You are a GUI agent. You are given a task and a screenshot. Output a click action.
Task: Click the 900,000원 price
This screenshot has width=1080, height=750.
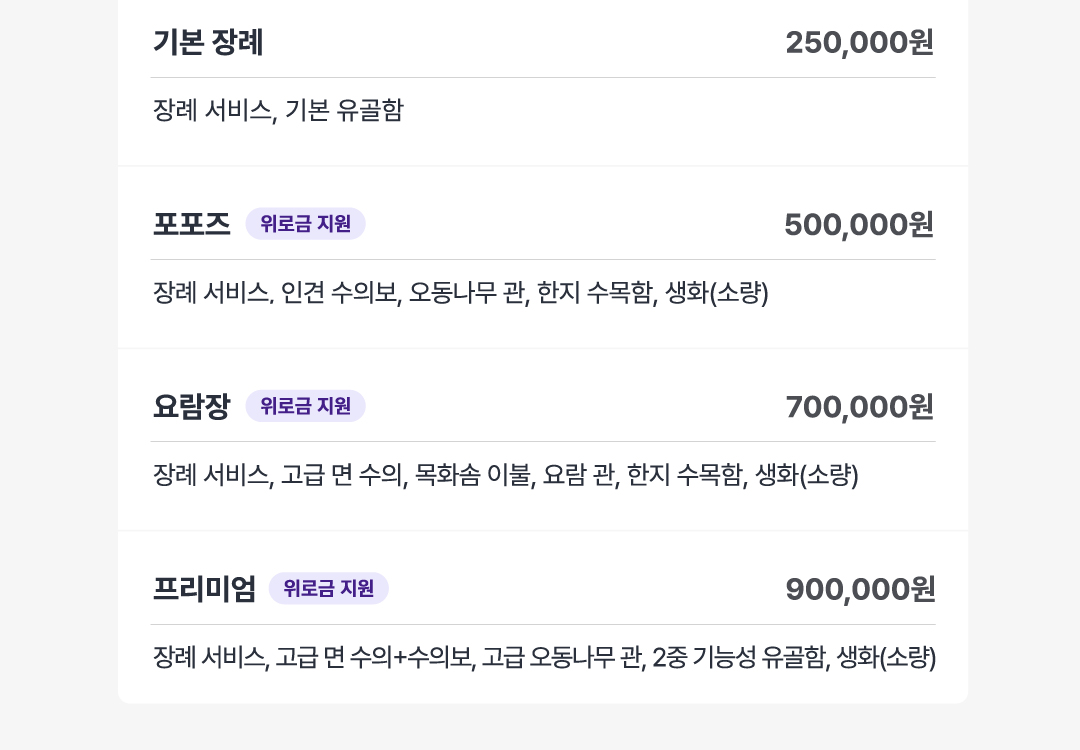[x=860, y=589]
